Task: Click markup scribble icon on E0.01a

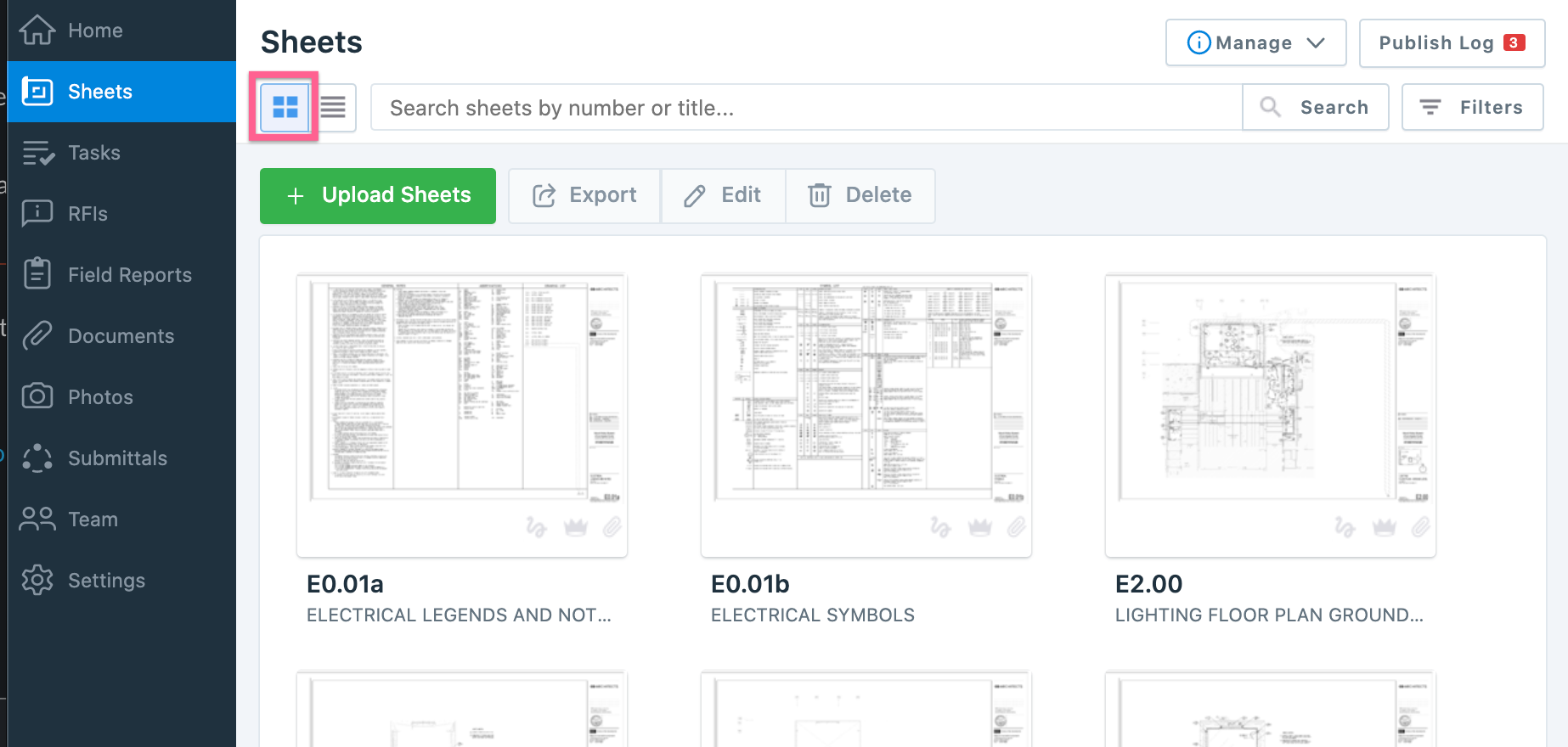Action: tap(536, 527)
